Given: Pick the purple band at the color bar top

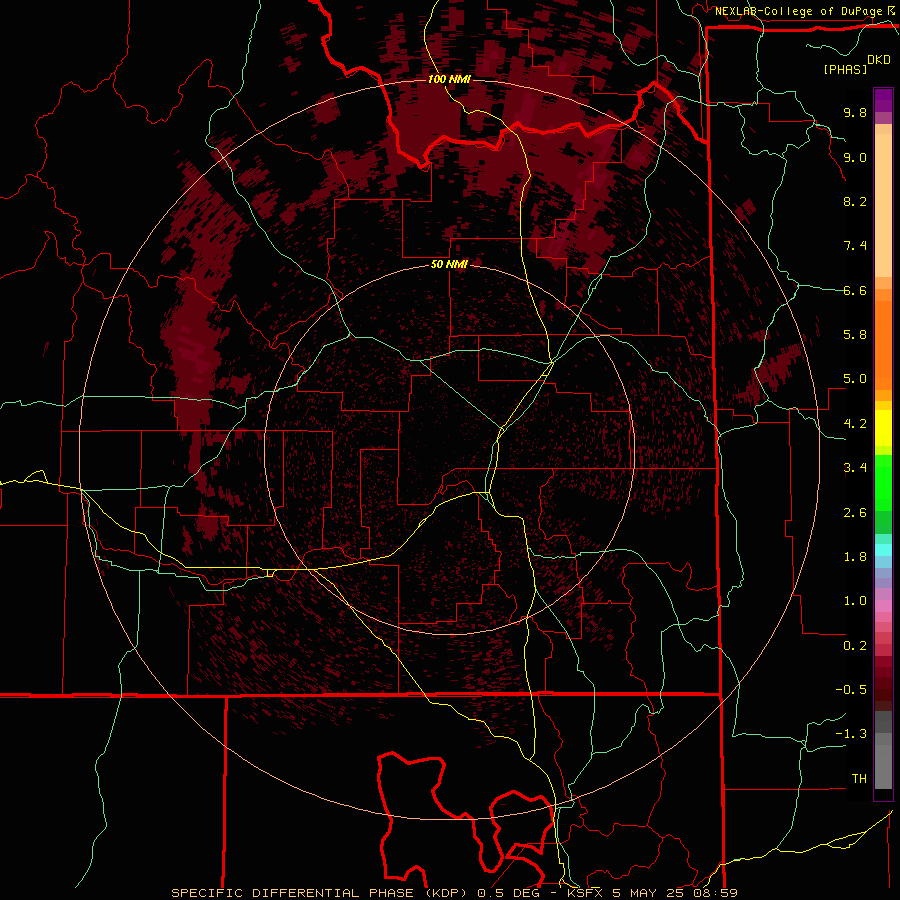Looking at the screenshot, I should tap(883, 100).
